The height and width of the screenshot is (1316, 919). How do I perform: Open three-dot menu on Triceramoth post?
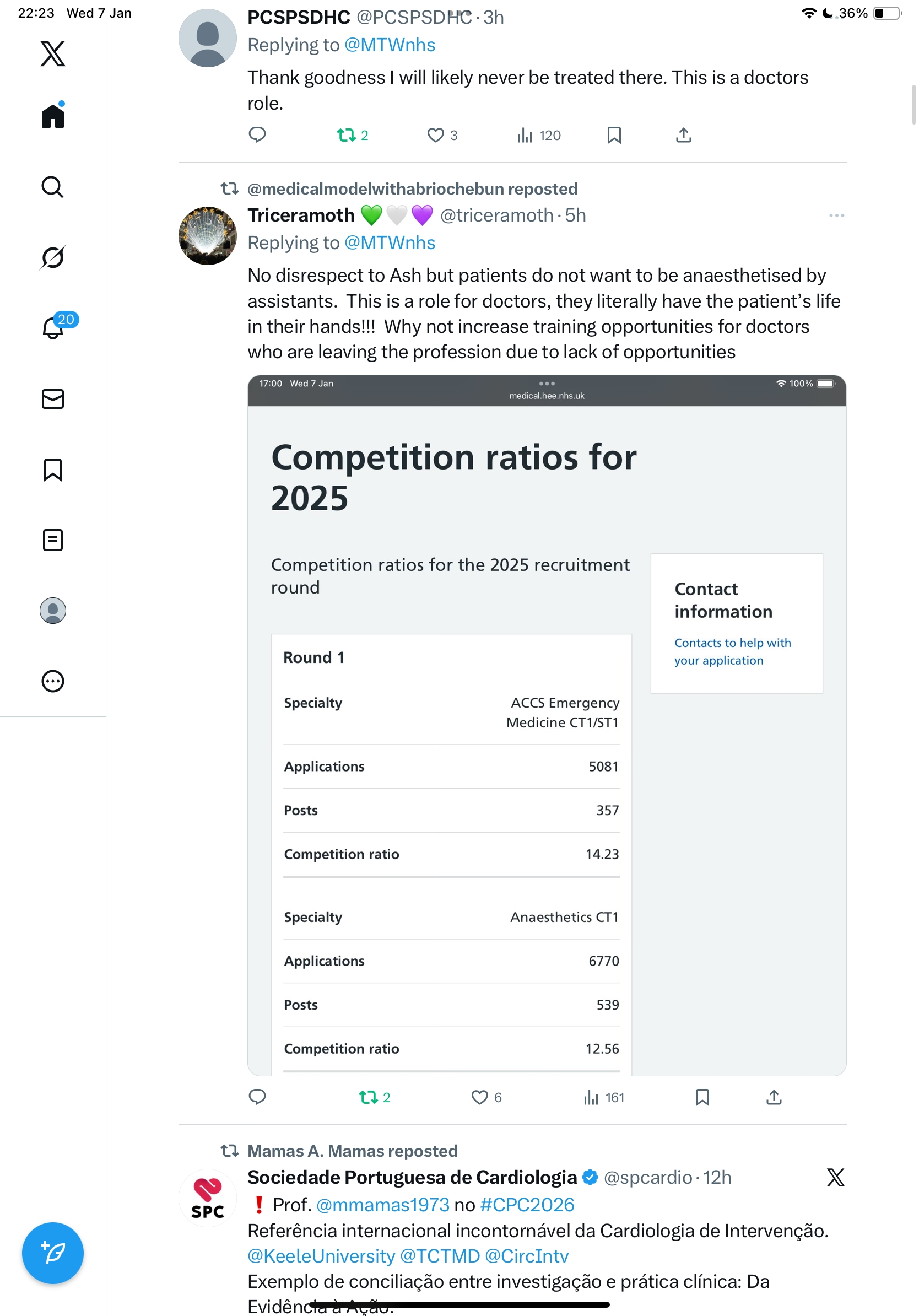(x=836, y=215)
